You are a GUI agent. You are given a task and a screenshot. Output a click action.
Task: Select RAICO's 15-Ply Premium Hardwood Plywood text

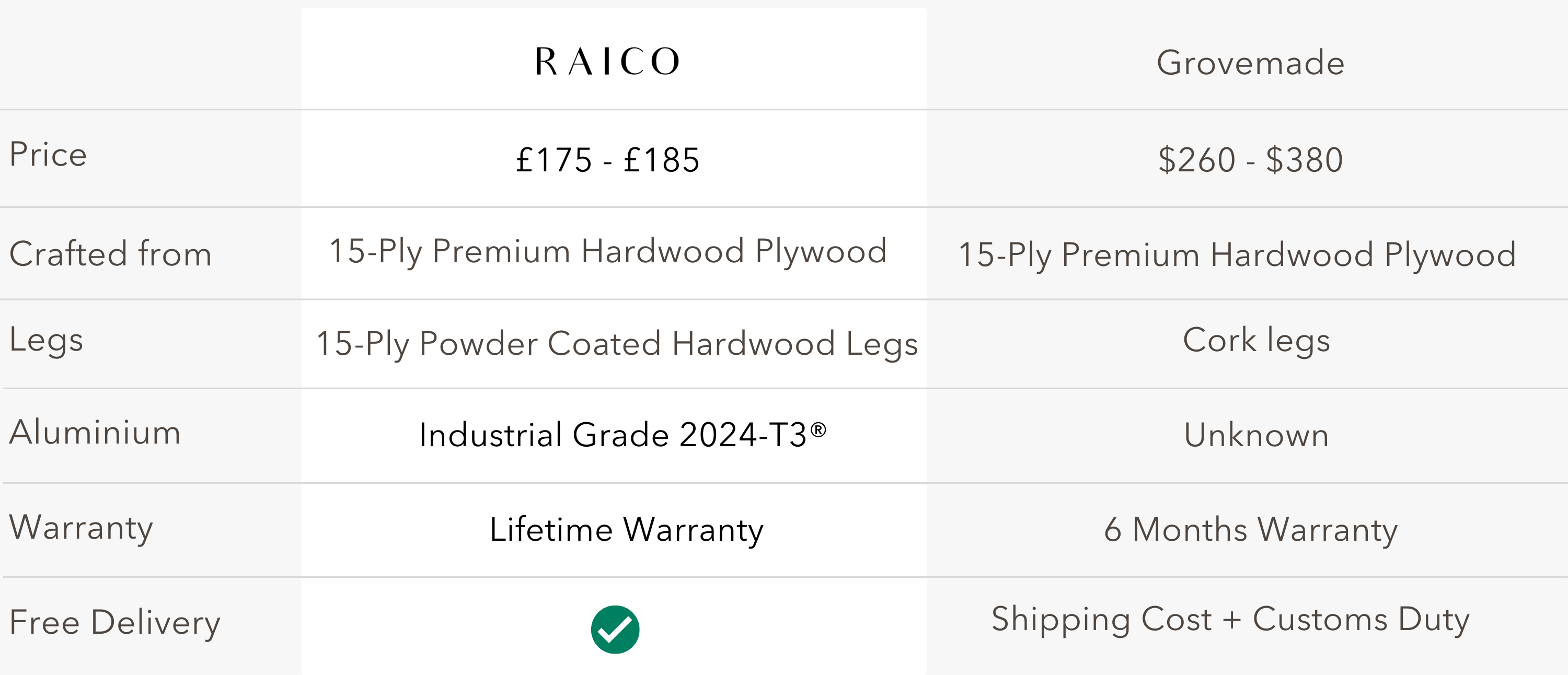(607, 251)
